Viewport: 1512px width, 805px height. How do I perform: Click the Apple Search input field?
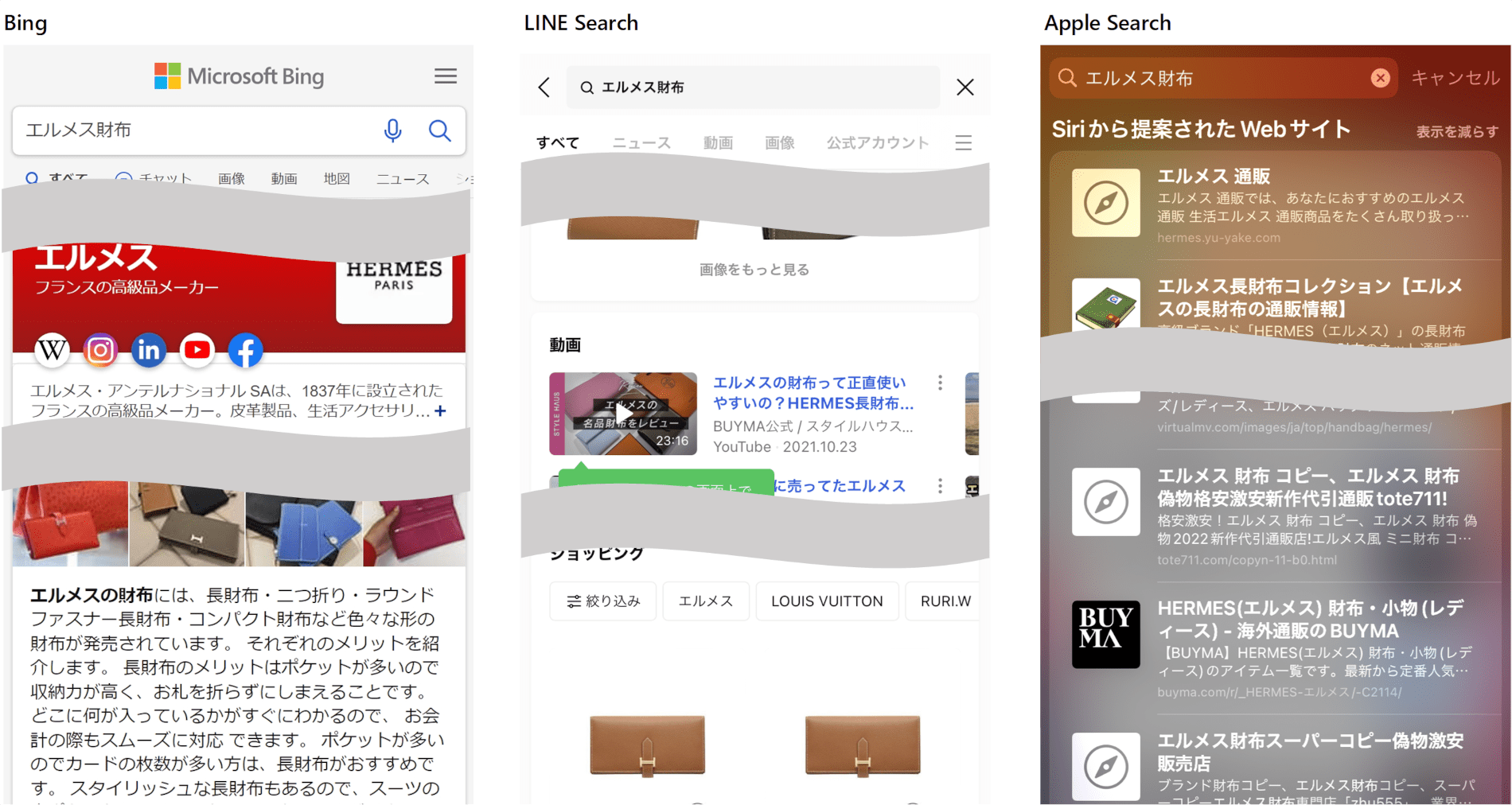coord(1223,78)
